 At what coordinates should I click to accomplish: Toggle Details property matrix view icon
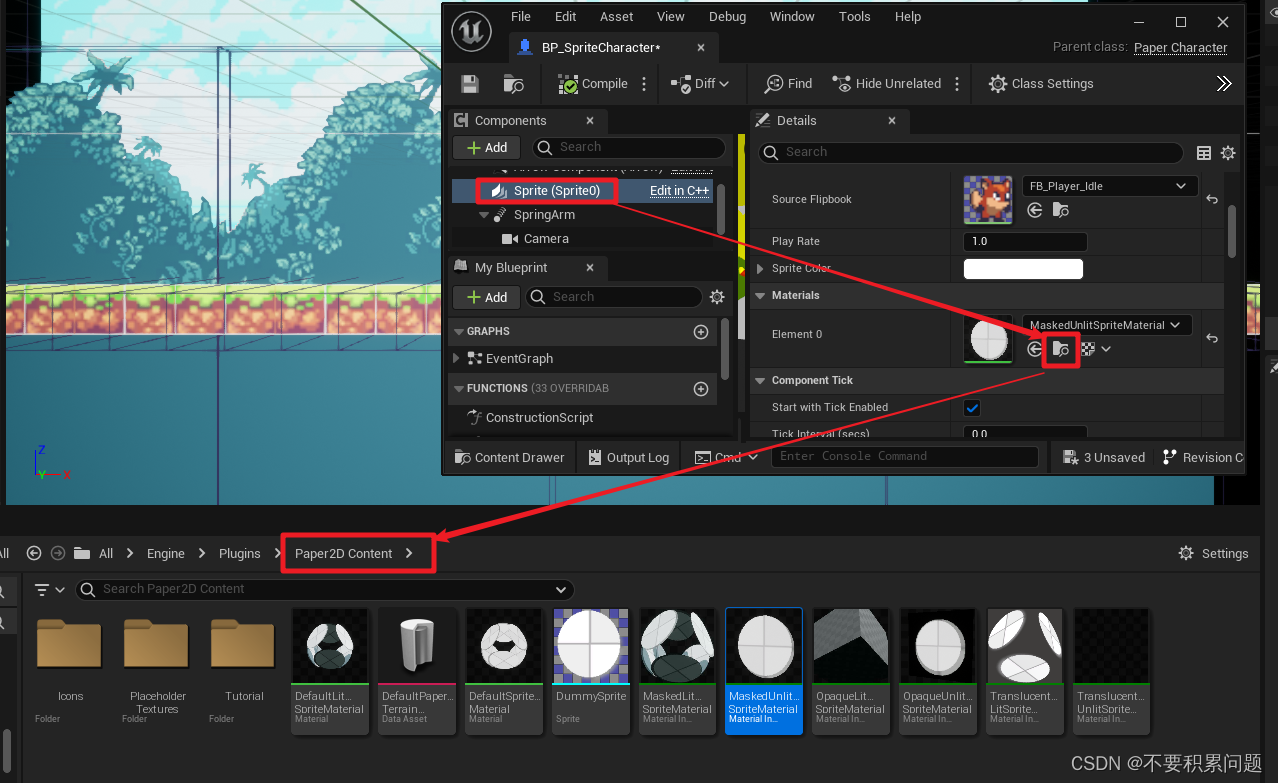tap(1204, 153)
